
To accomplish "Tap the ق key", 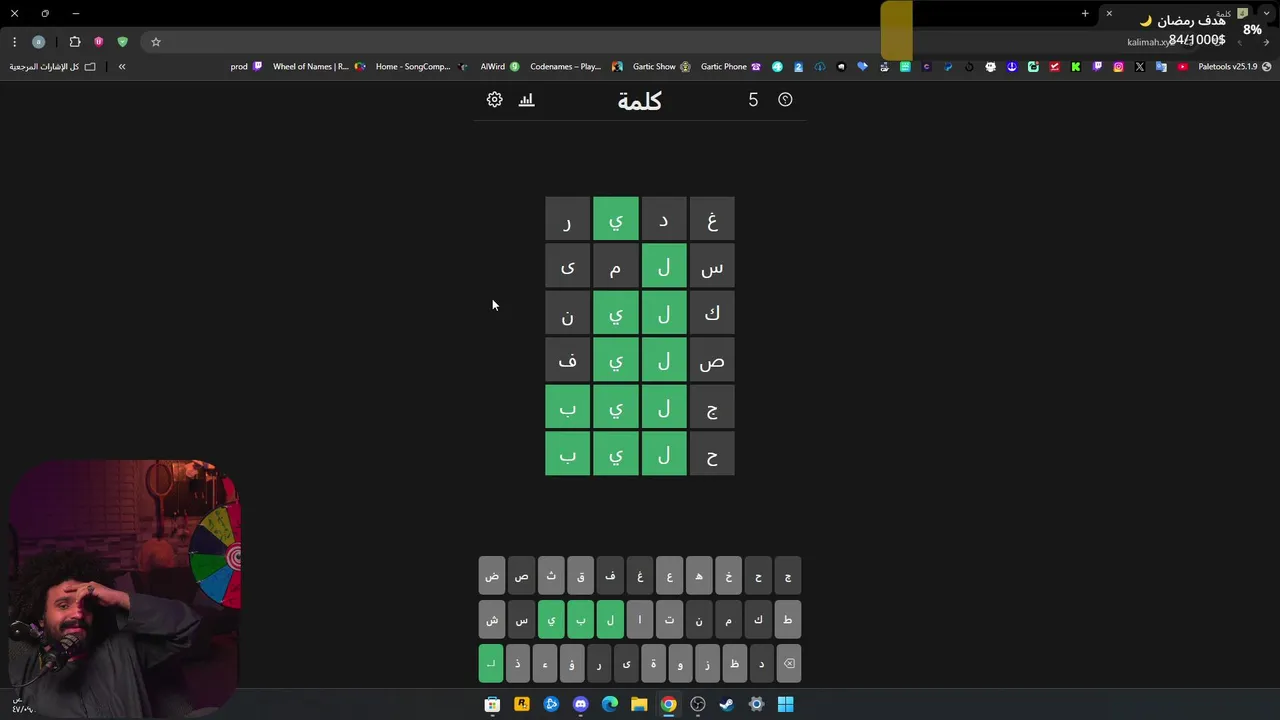I will [x=580, y=576].
